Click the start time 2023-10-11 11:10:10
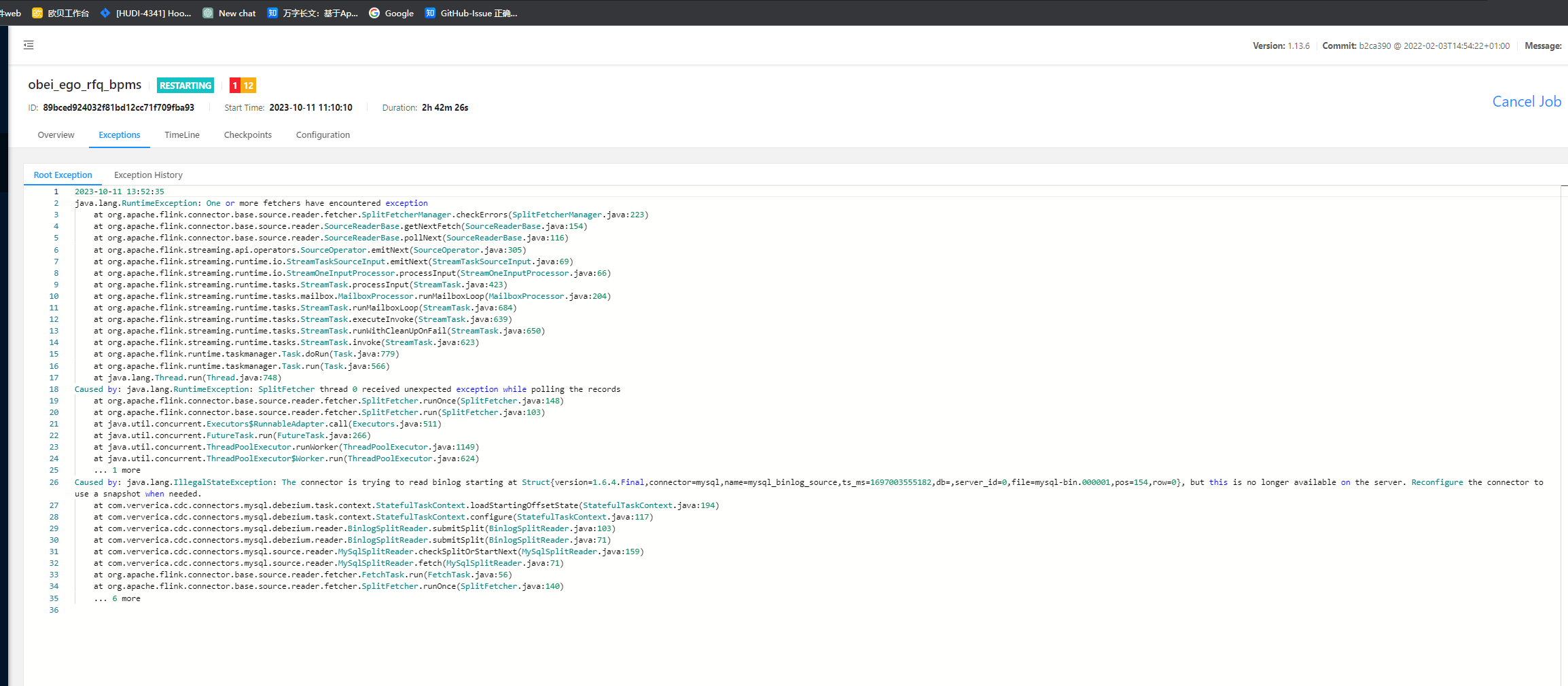The width and height of the screenshot is (1568, 686). click(311, 107)
